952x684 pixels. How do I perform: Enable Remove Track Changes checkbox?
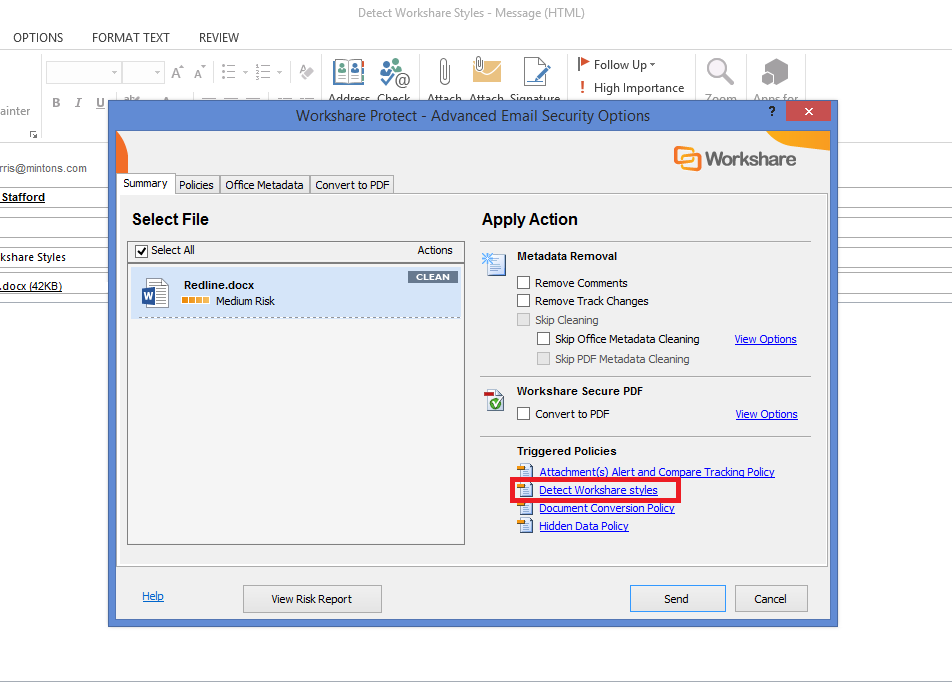(523, 301)
